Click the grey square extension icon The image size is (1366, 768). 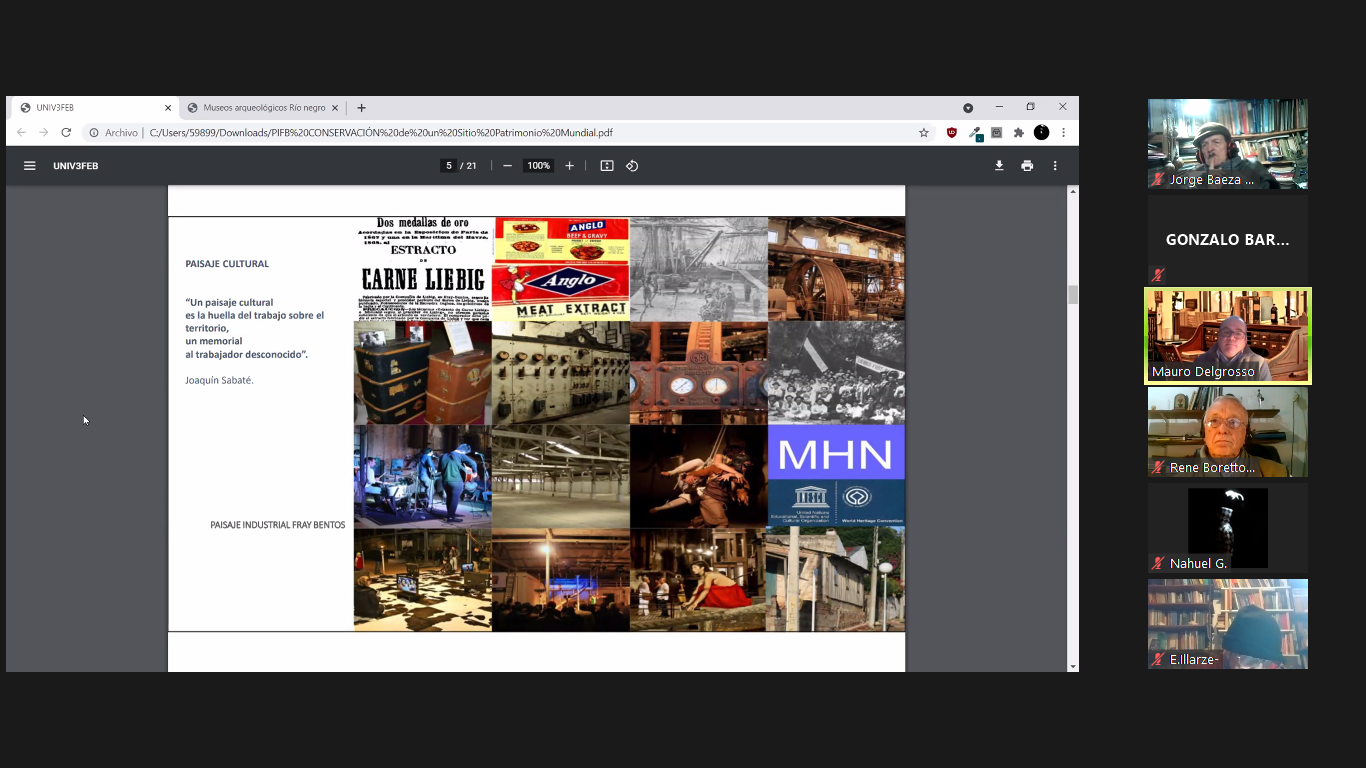pyautogui.click(x=997, y=132)
